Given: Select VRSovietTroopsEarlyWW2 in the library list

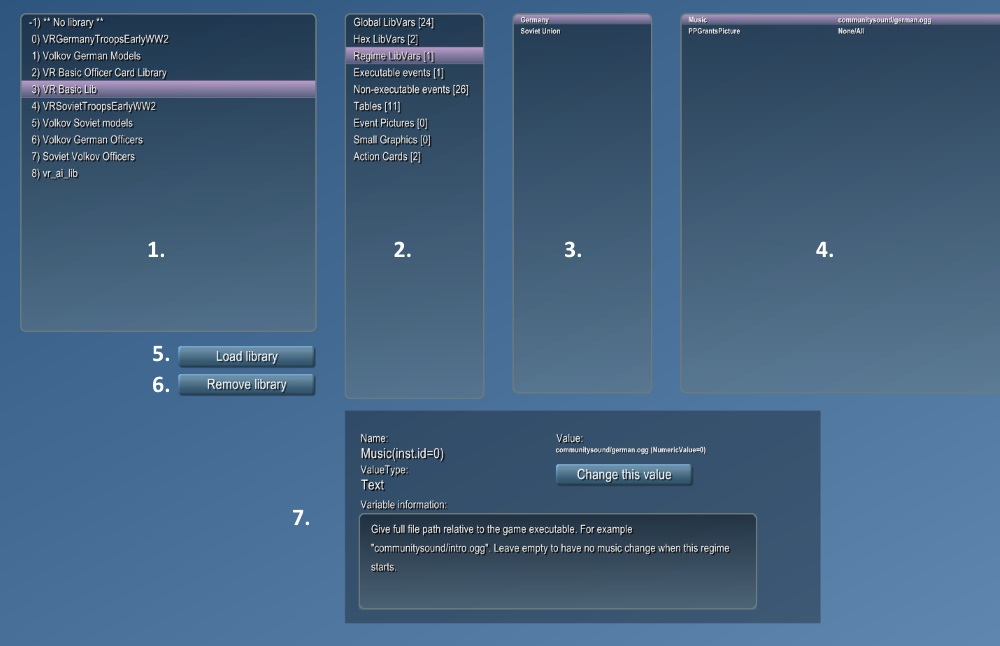Looking at the screenshot, I should point(94,106).
